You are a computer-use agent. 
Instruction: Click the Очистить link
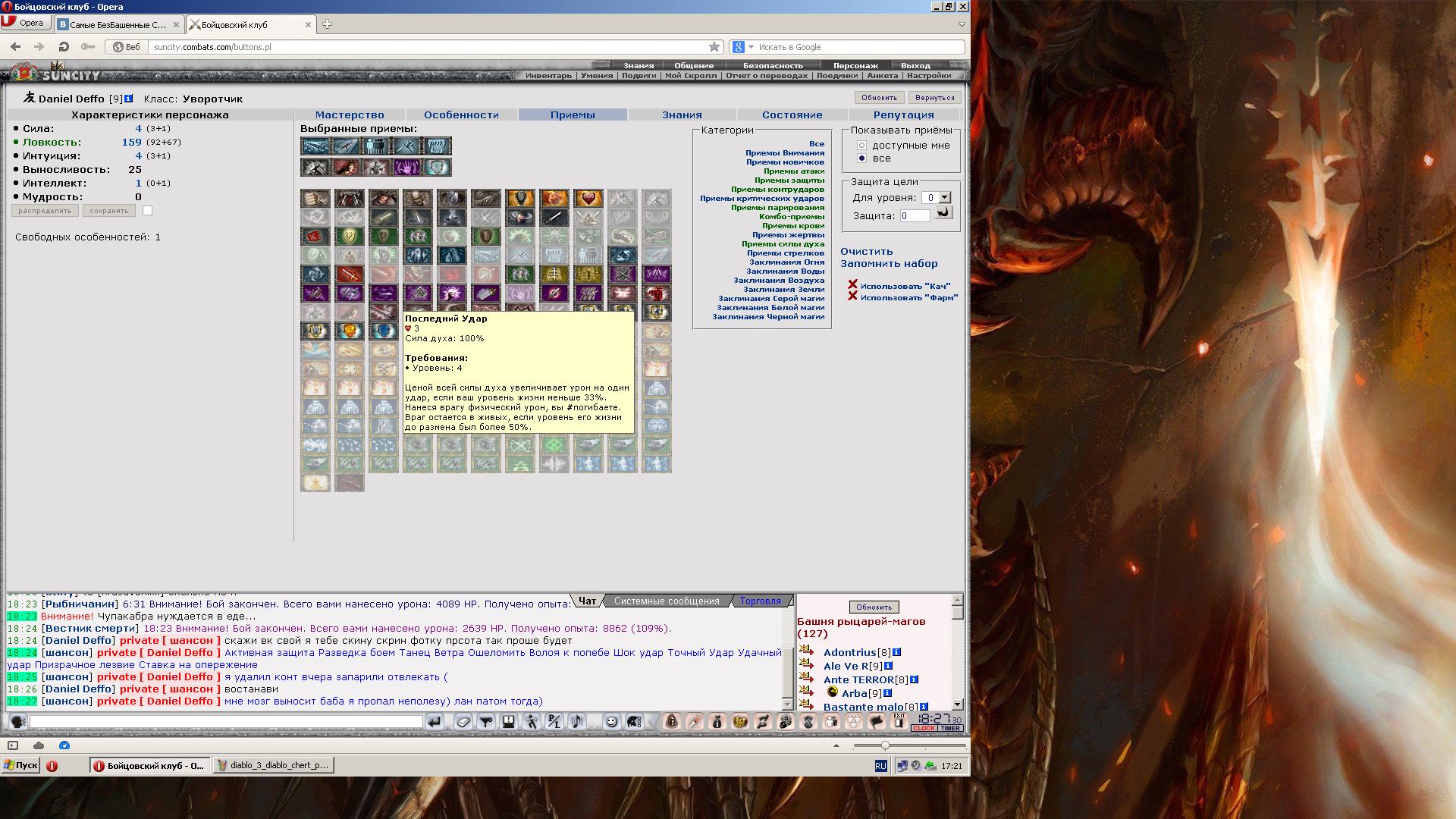pos(866,252)
